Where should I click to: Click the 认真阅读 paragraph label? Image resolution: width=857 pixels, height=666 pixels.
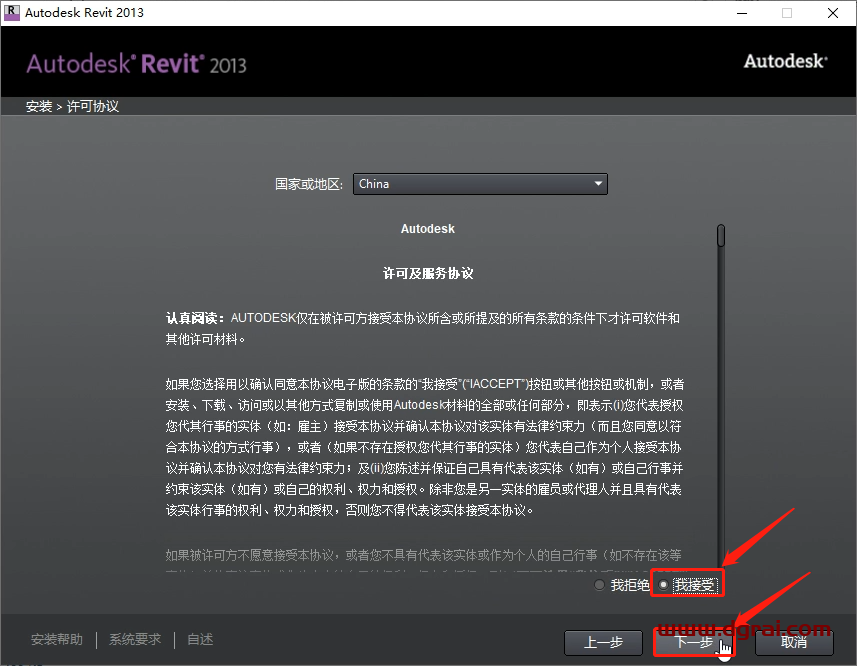click(x=196, y=318)
